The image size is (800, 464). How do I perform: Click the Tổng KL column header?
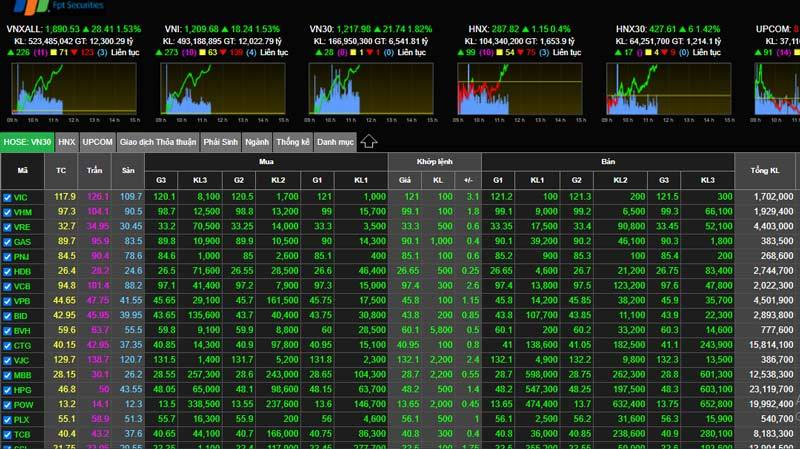765,170
